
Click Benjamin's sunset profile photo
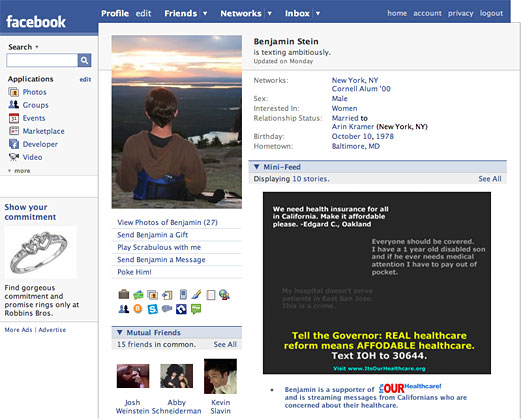pos(177,122)
